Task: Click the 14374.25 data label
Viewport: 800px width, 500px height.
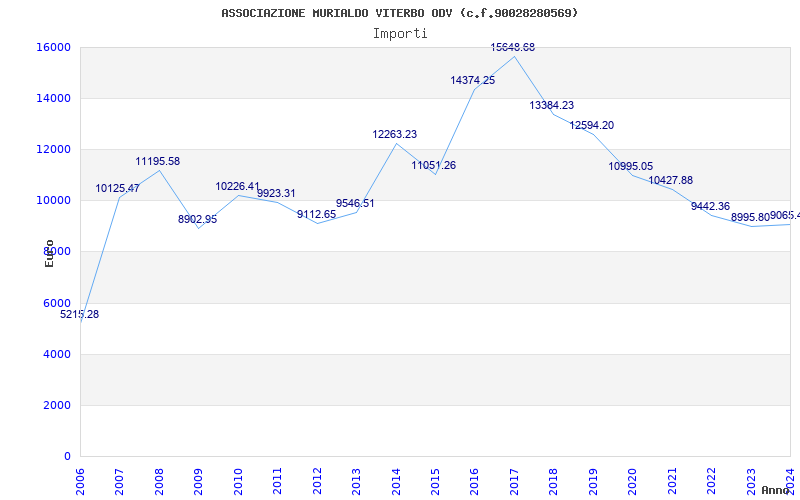Action: 472,80
